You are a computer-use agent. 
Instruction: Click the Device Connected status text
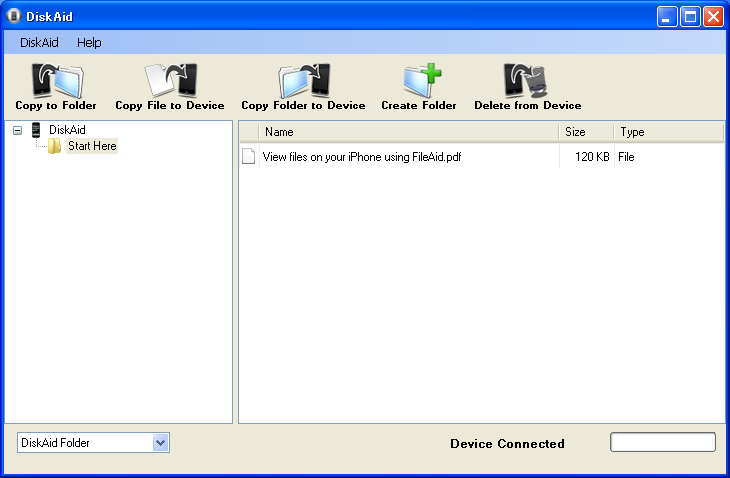click(507, 444)
